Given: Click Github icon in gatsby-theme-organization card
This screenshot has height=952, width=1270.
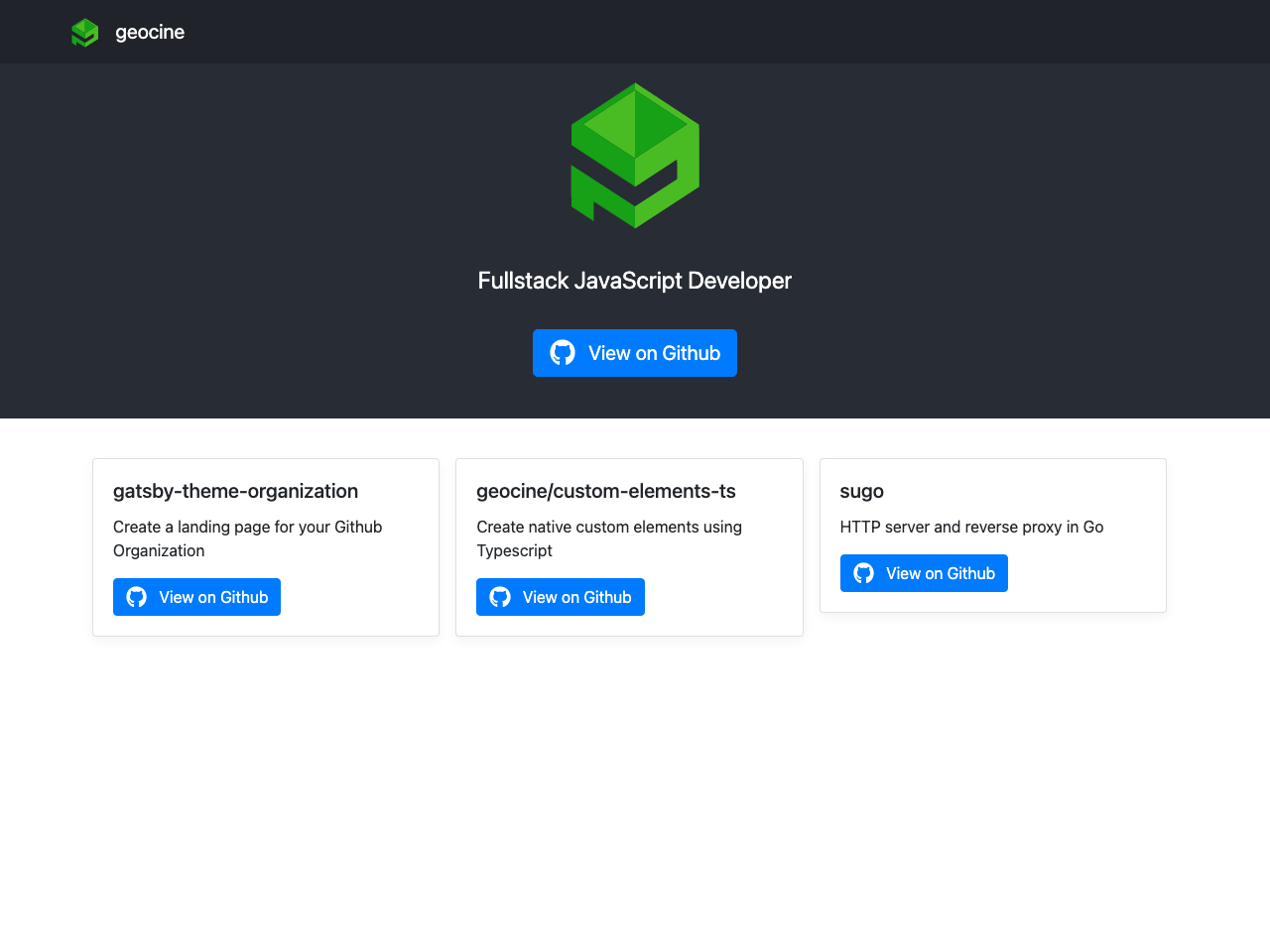Looking at the screenshot, I should point(137,597).
